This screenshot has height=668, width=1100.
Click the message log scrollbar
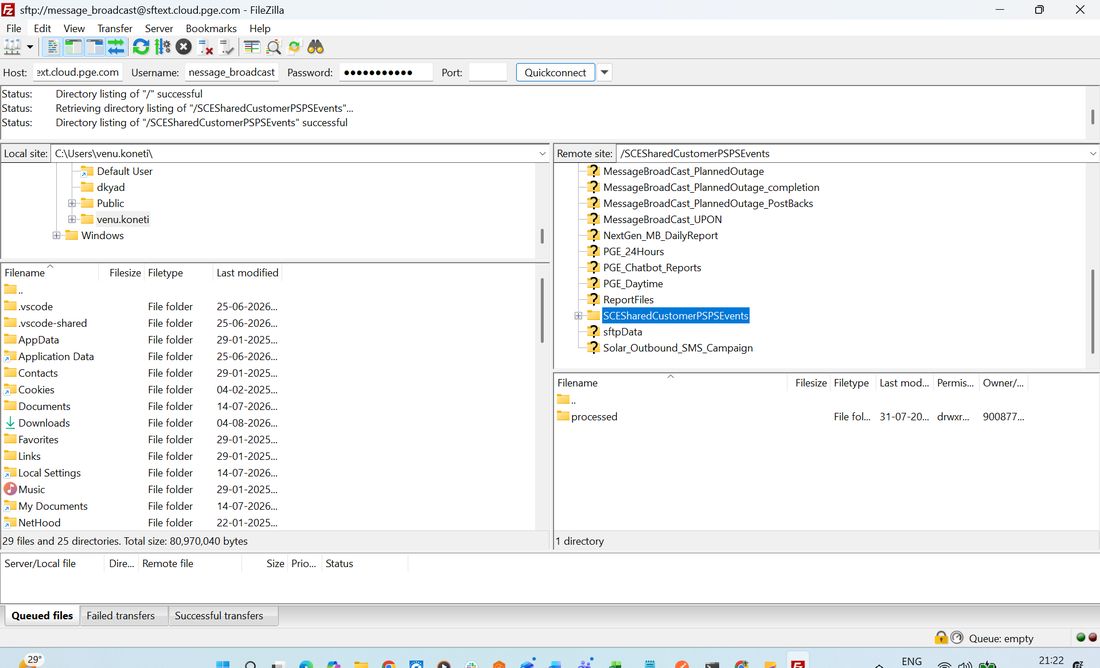tap(1092, 116)
